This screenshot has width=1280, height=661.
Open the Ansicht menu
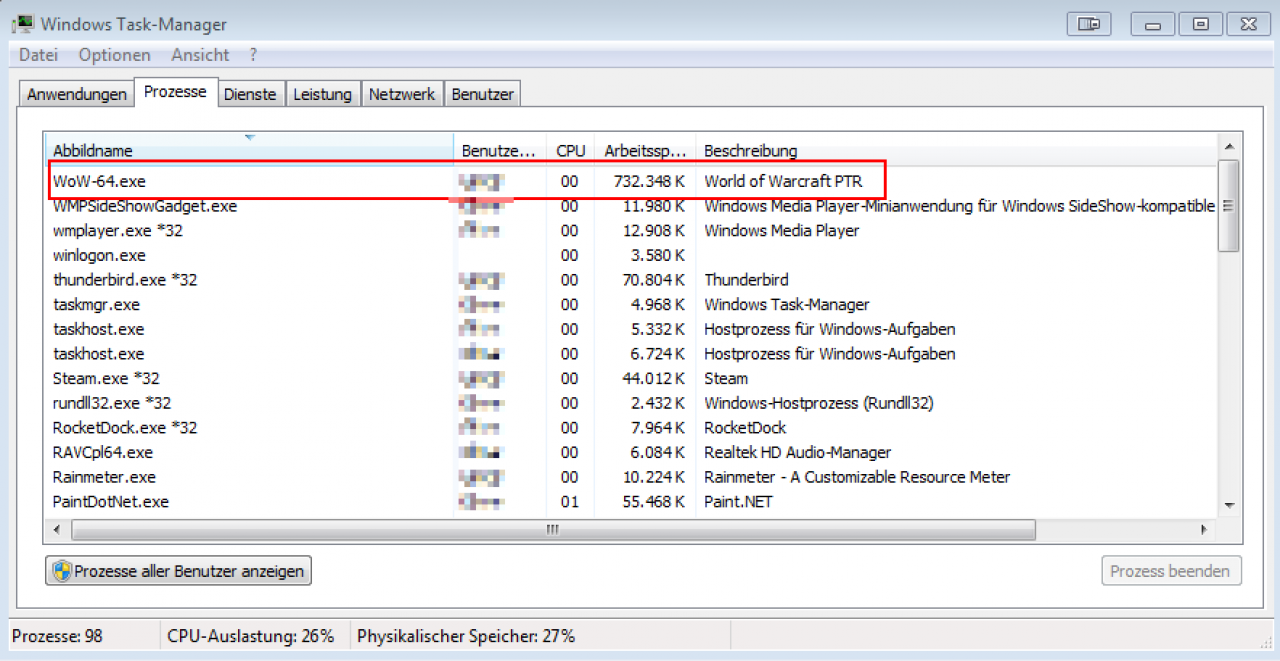(x=200, y=55)
